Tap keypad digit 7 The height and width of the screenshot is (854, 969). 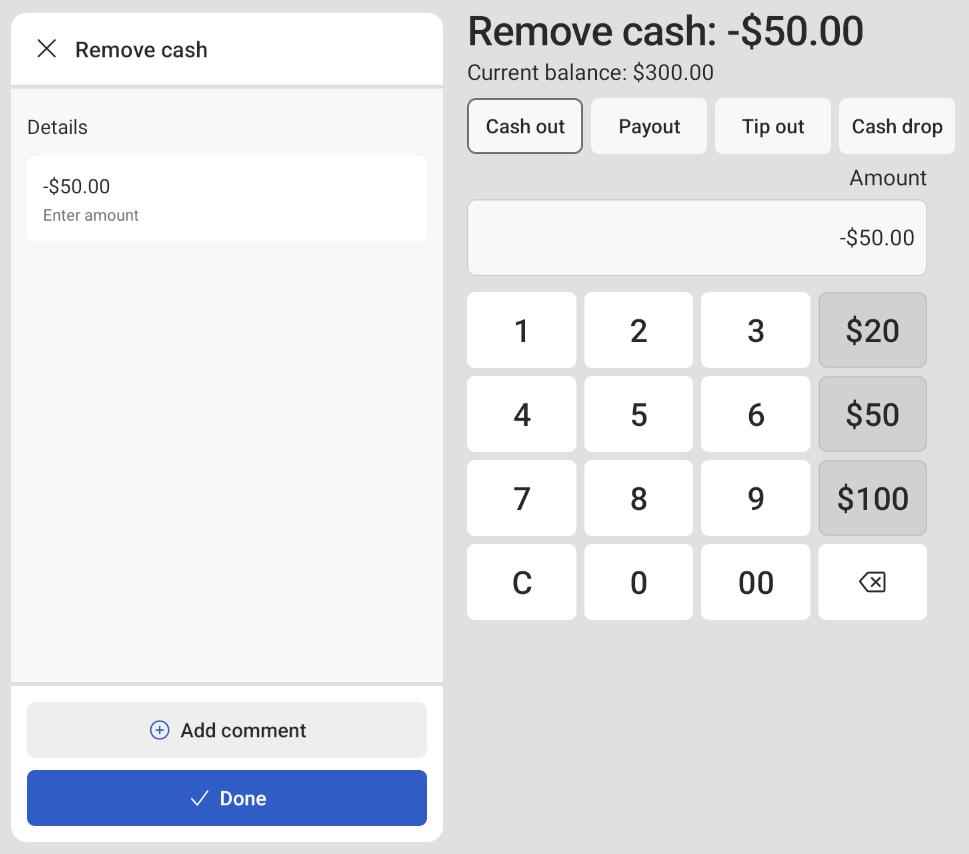pos(522,499)
